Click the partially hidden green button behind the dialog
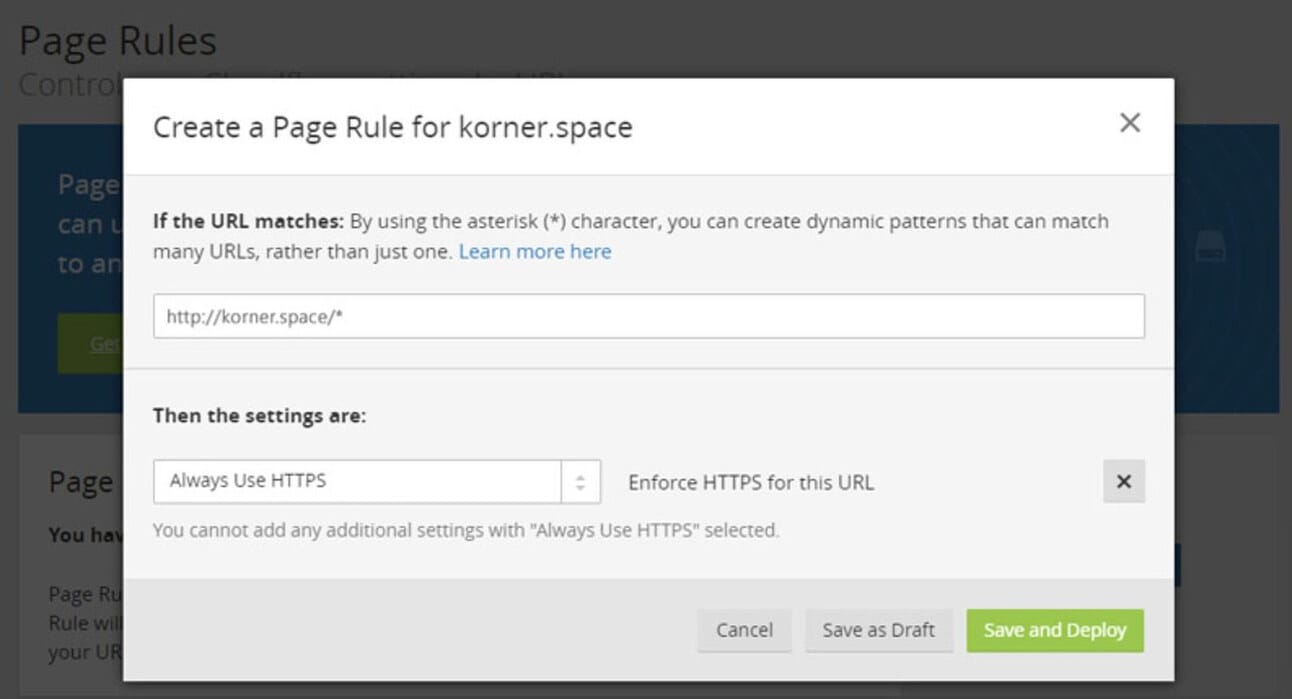The image size is (1292, 699). (90, 343)
